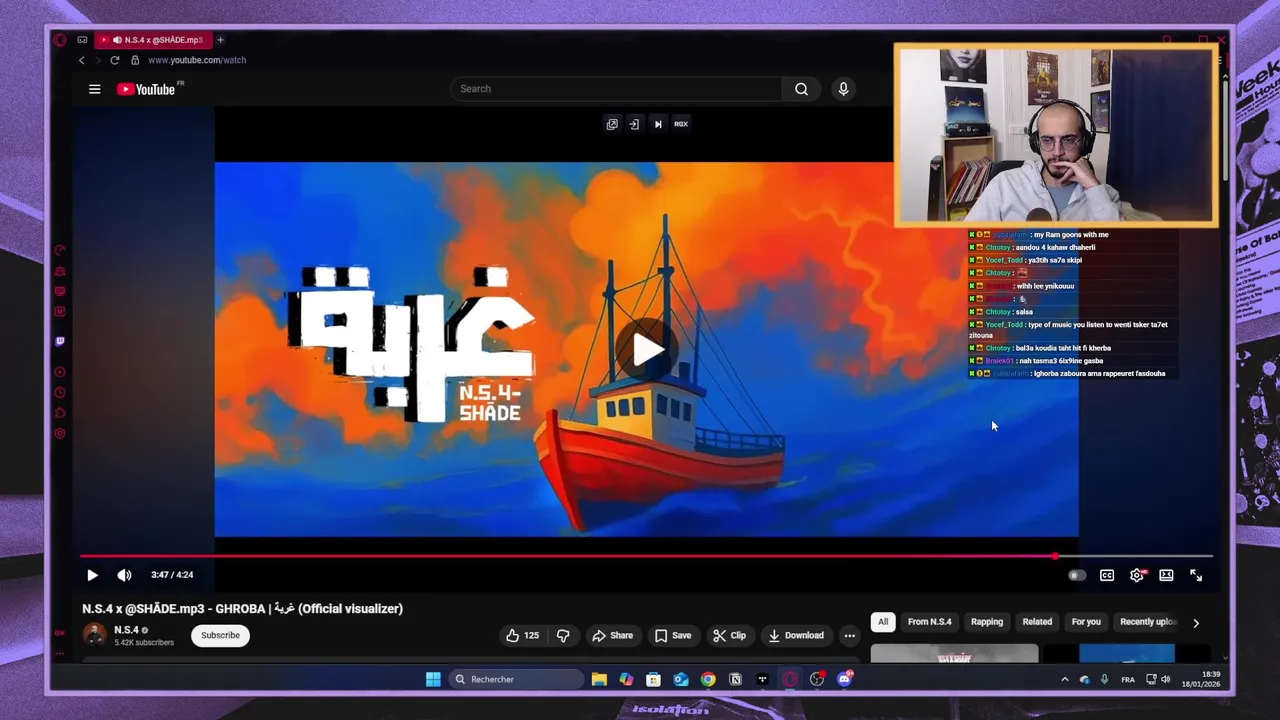Turn on subtitles with the CC button
This screenshot has width=1280, height=720.
pos(1107,575)
